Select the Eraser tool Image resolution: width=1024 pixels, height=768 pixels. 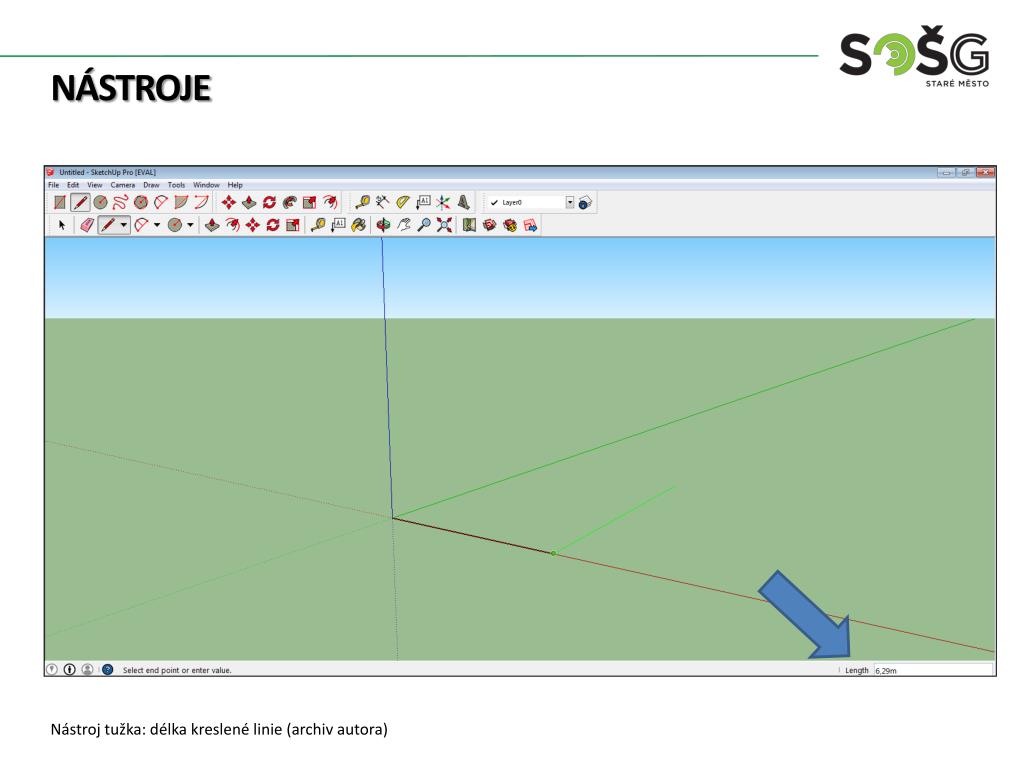[86, 225]
